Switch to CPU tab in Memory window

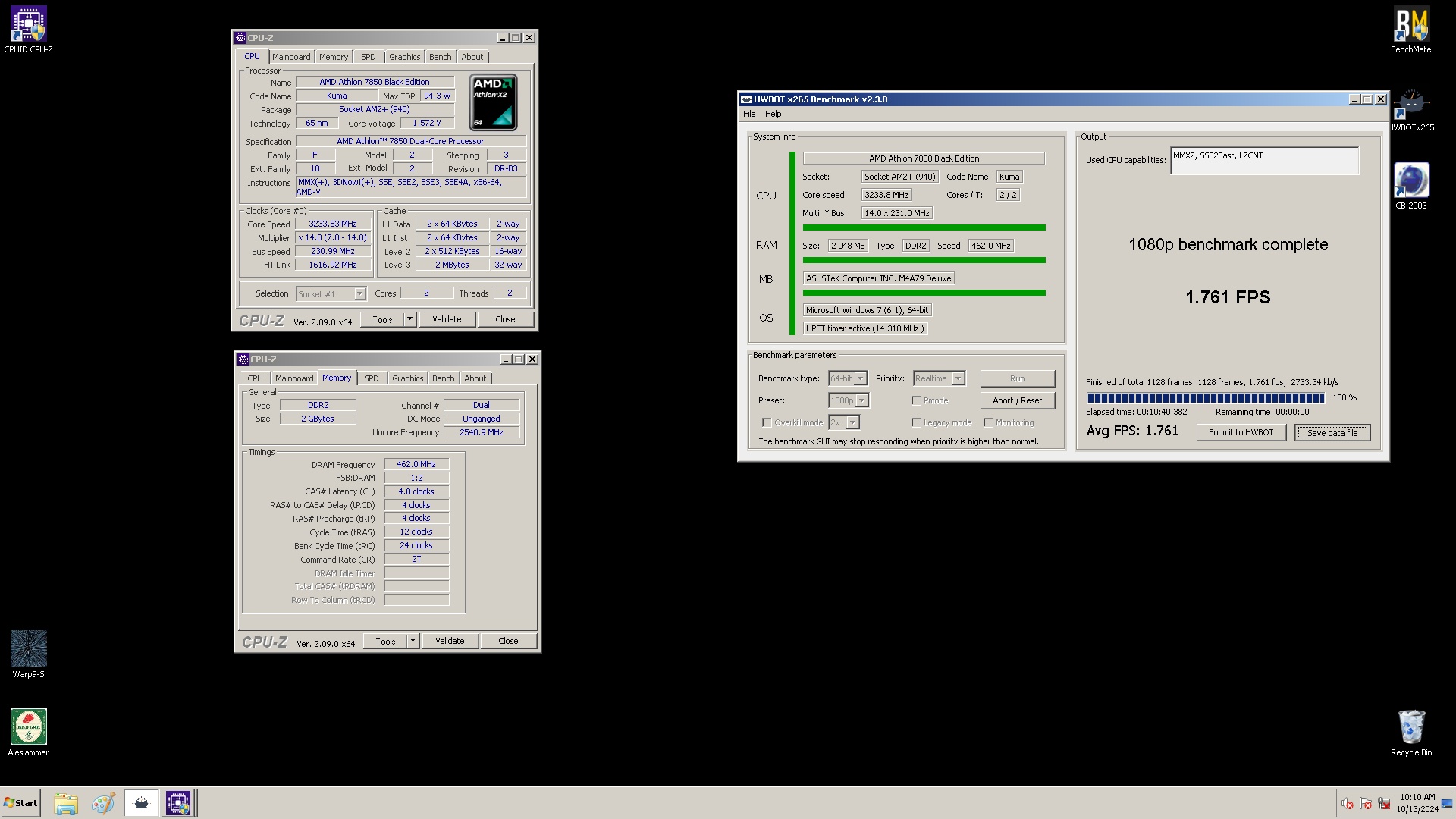coord(256,378)
